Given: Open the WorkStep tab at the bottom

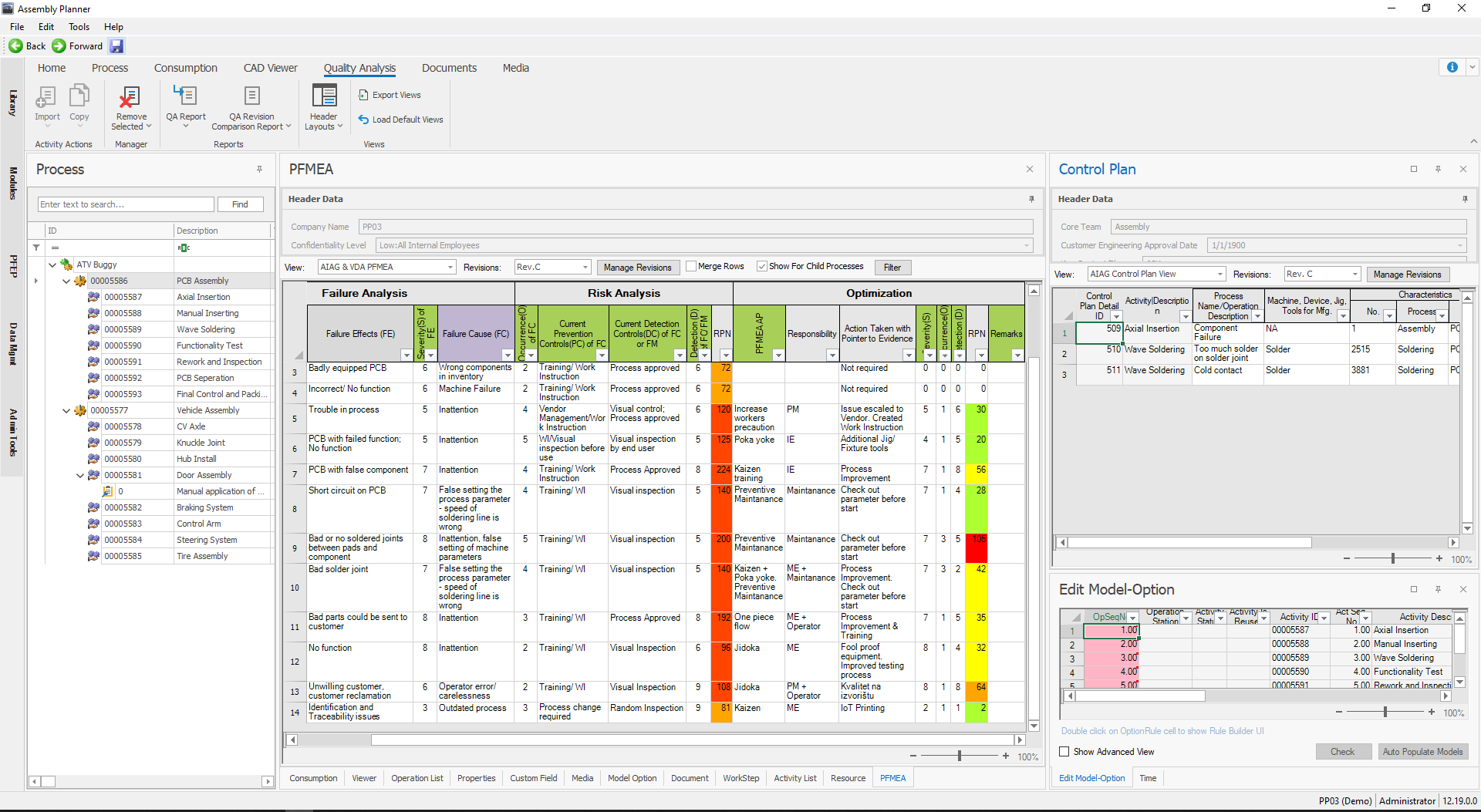Looking at the screenshot, I should [x=740, y=778].
